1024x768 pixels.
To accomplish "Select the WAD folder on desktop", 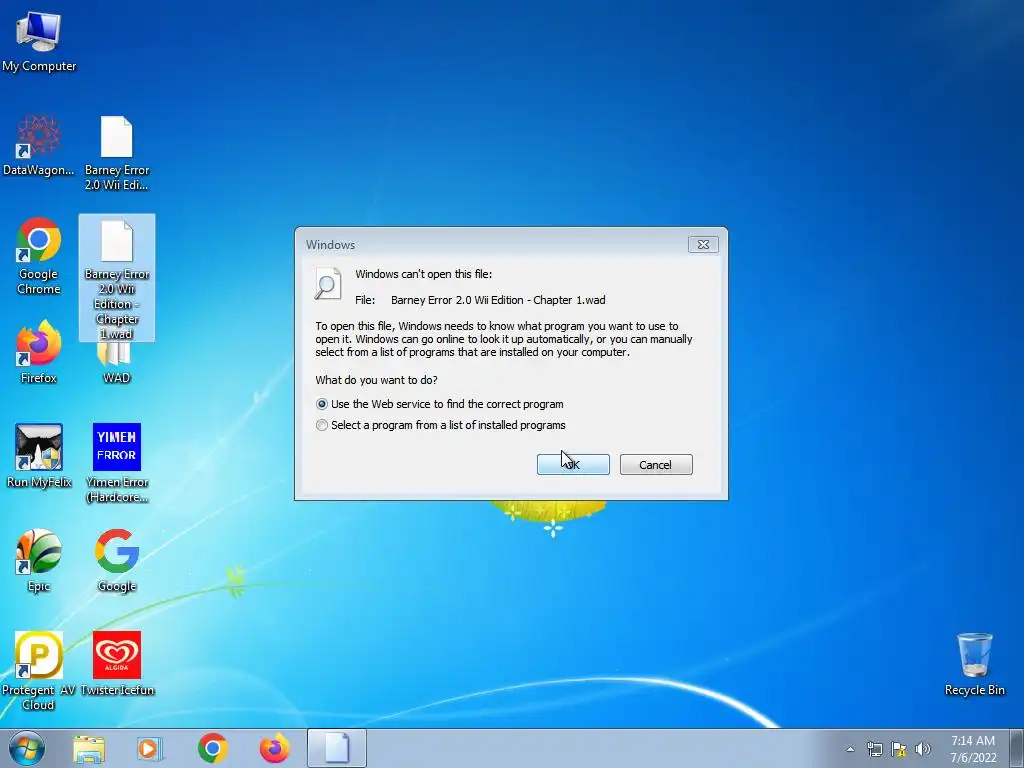I will pyautogui.click(x=116, y=362).
